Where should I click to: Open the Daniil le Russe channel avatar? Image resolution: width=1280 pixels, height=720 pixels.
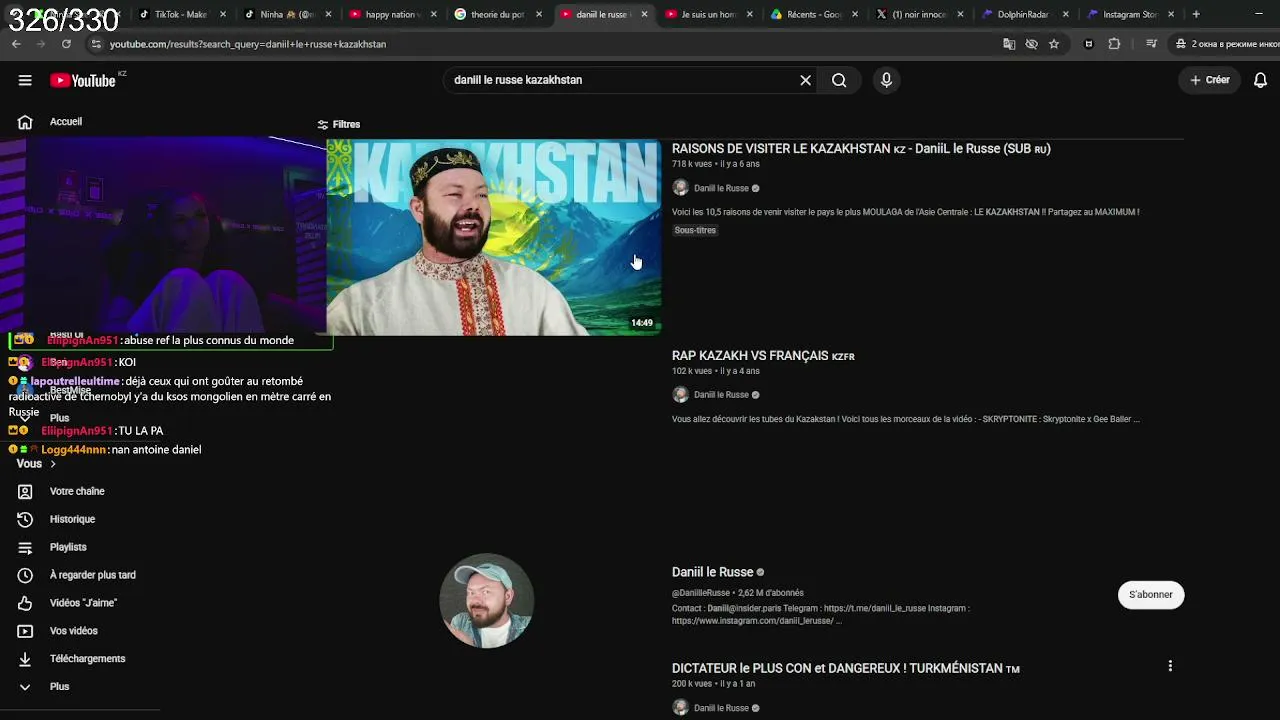487,600
